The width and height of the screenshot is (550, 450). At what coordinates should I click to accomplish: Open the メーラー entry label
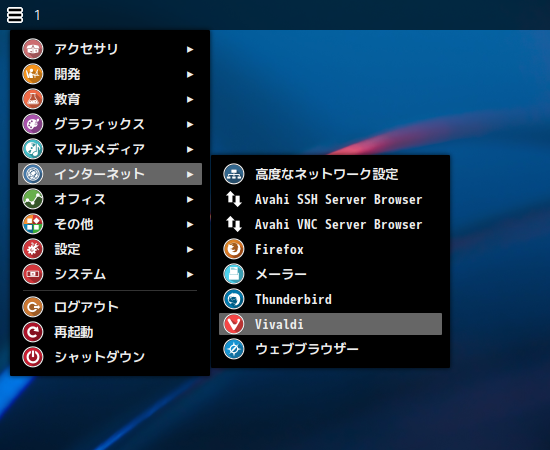pyautogui.click(x=281, y=274)
